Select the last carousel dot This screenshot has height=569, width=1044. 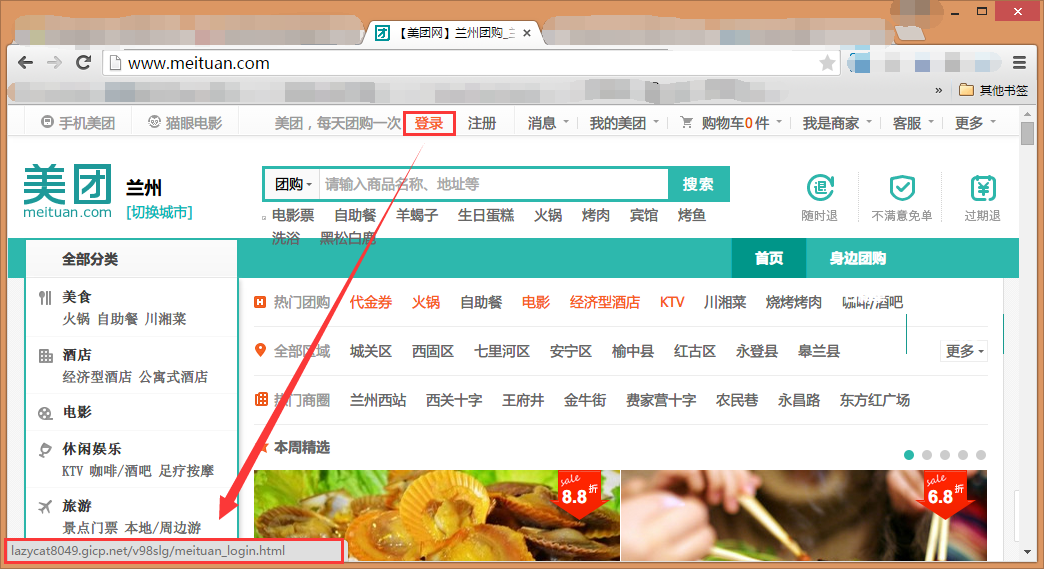[981, 455]
